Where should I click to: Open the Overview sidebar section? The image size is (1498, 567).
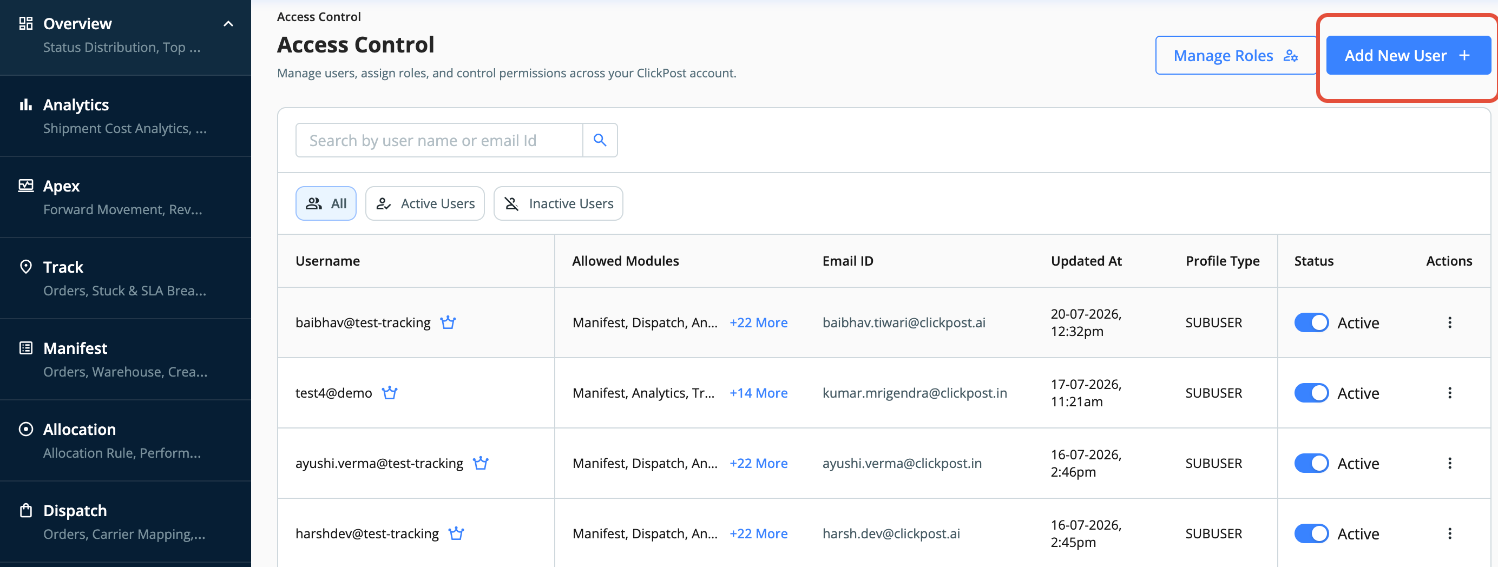click(125, 35)
